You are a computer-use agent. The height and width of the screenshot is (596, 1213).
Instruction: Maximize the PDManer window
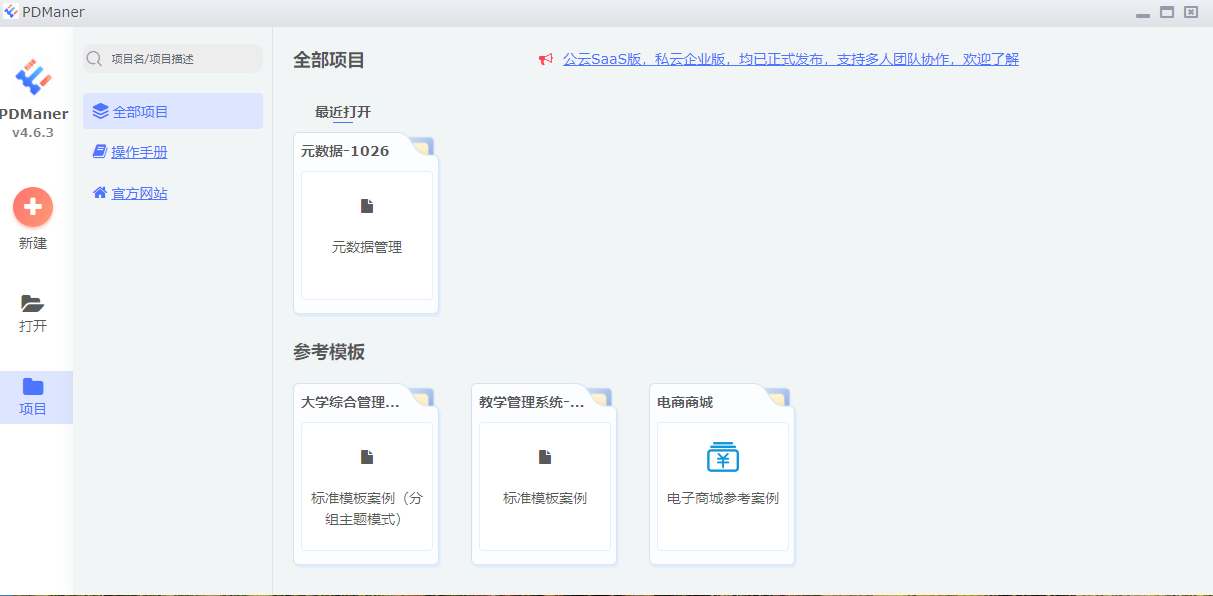[1166, 12]
